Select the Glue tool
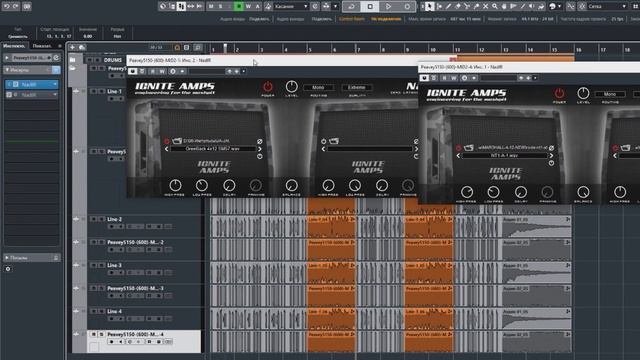 [x=476, y=6]
